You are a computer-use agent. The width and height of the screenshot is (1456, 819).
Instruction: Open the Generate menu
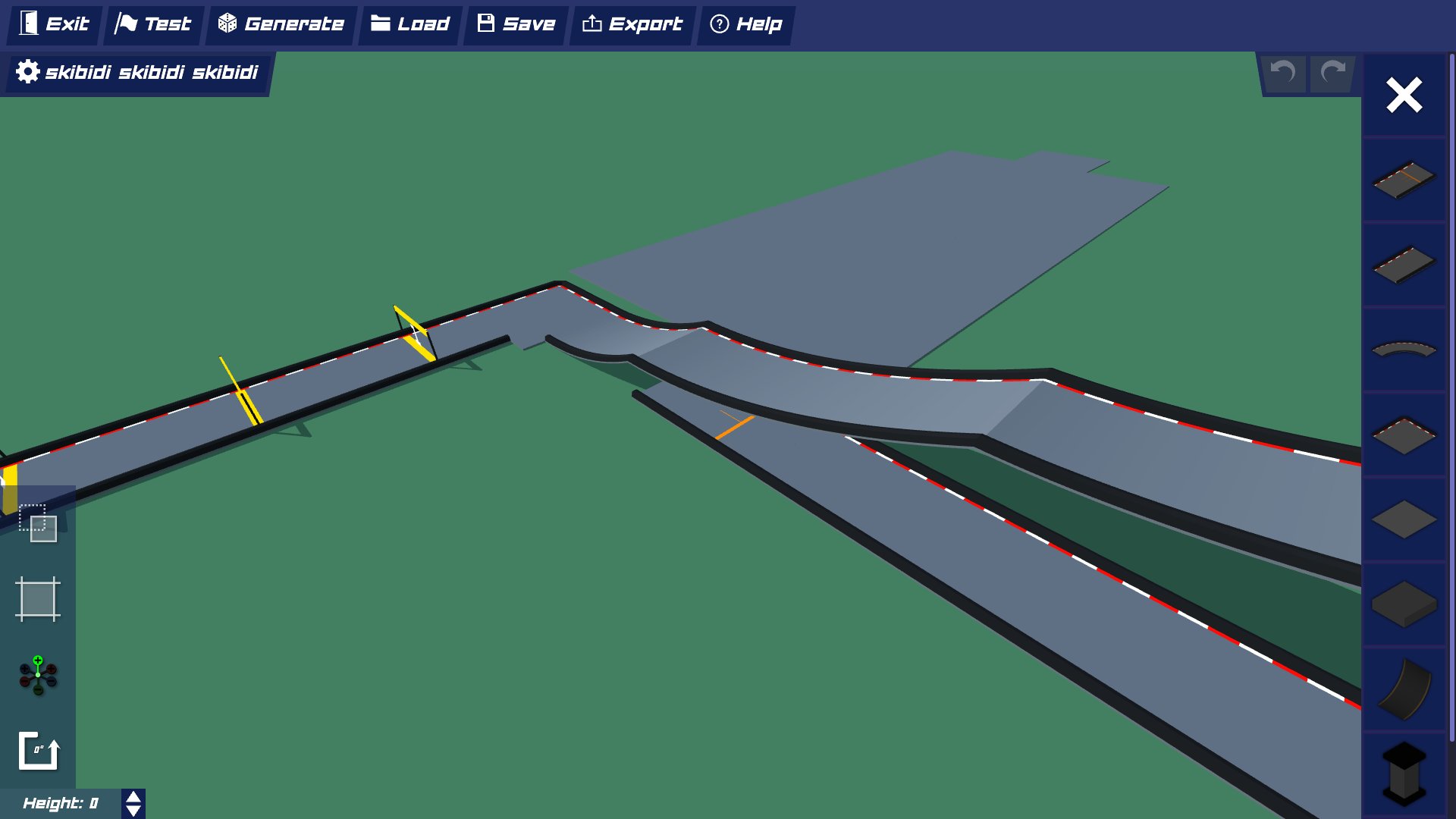click(x=281, y=24)
